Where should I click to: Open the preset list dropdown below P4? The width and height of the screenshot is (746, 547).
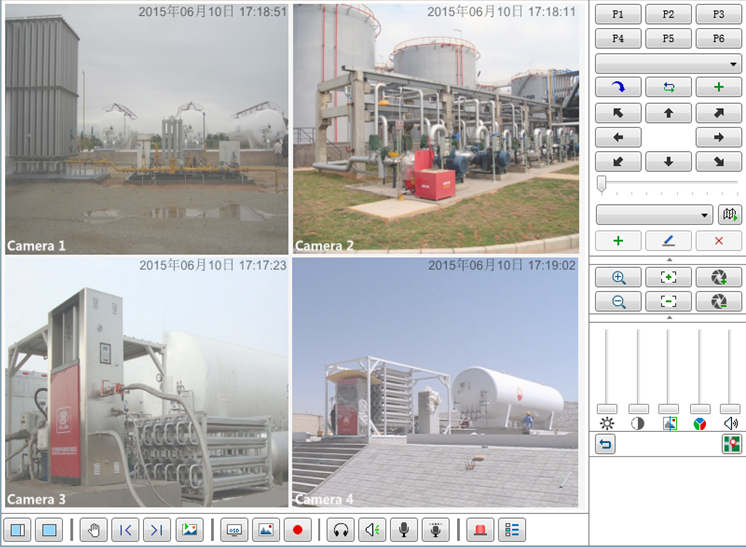(x=668, y=64)
